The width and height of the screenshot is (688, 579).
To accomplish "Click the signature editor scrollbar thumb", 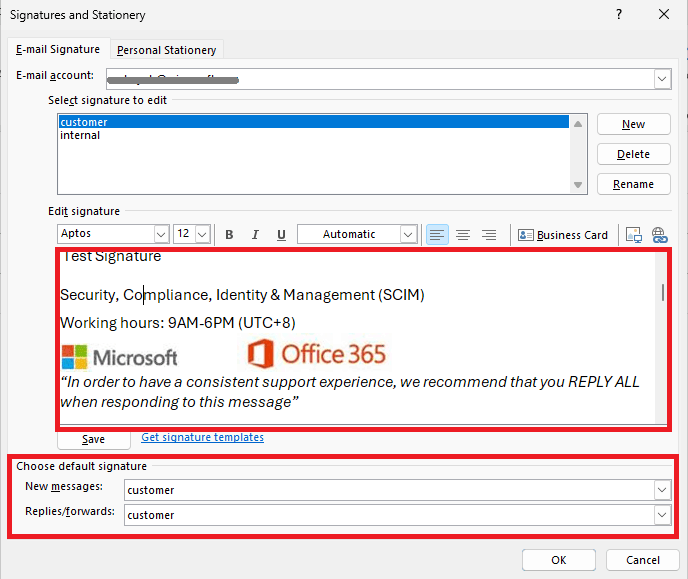I will click(662, 292).
